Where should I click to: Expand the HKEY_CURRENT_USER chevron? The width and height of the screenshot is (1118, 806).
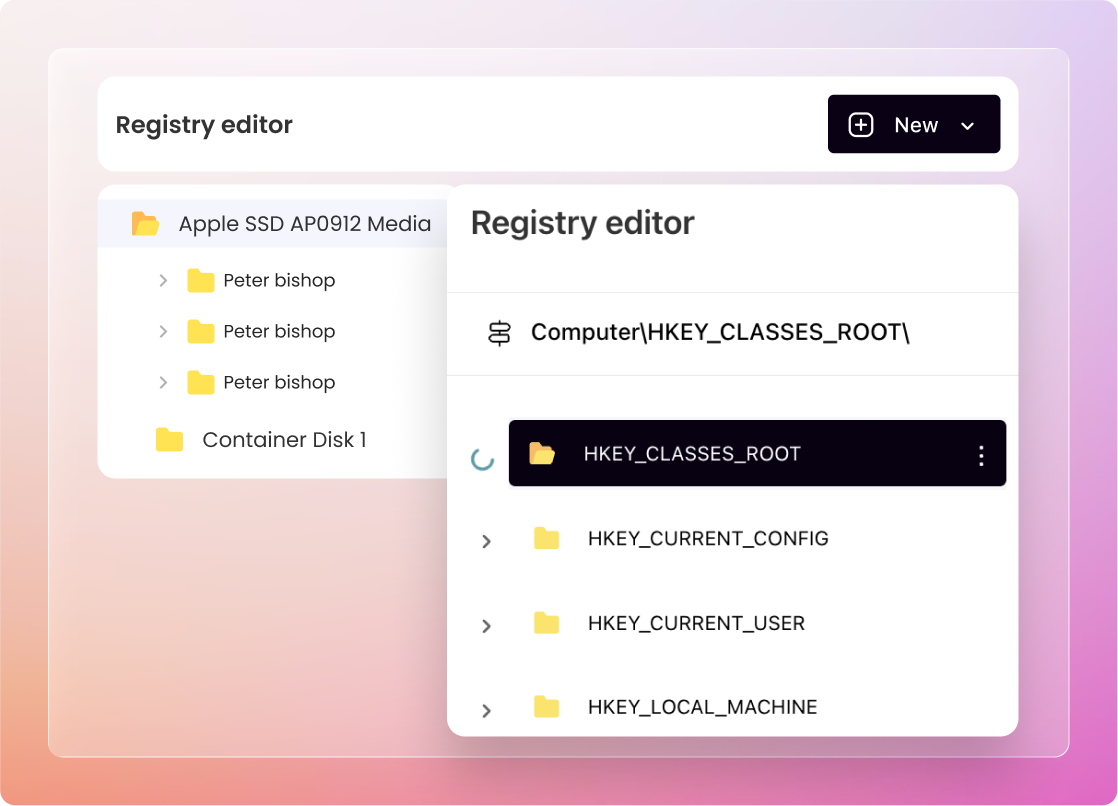(x=486, y=626)
